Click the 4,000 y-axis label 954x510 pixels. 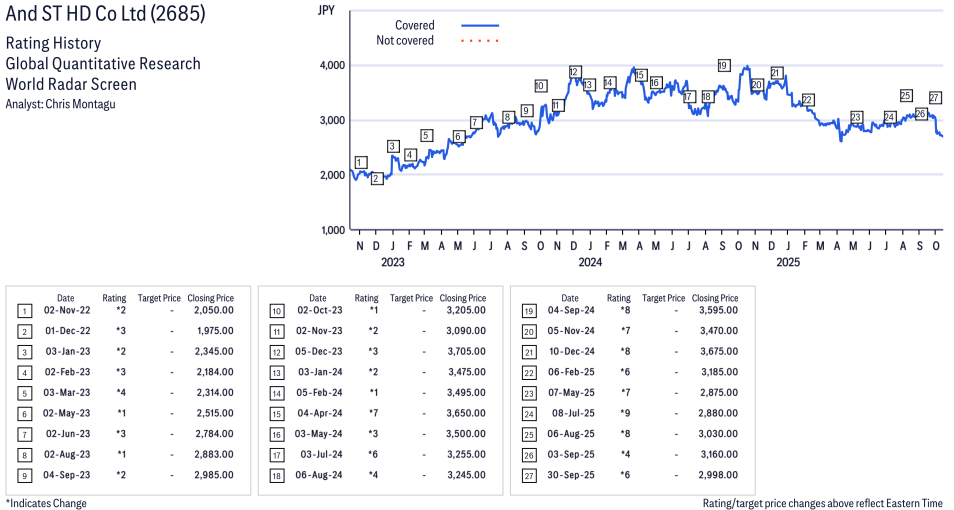pyautogui.click(x=332, y=65)
